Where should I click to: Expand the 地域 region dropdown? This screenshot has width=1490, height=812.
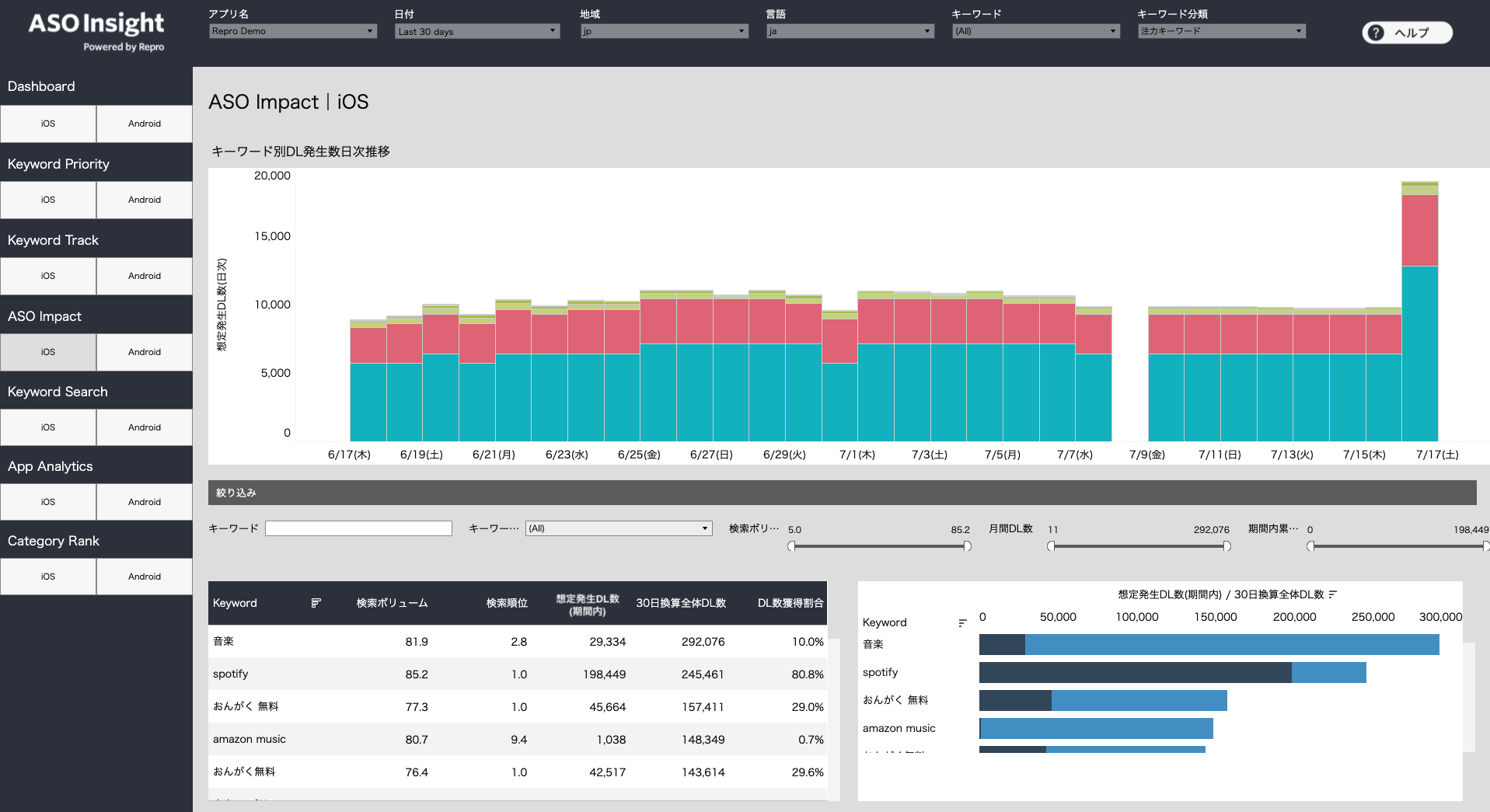pos(663,31)
